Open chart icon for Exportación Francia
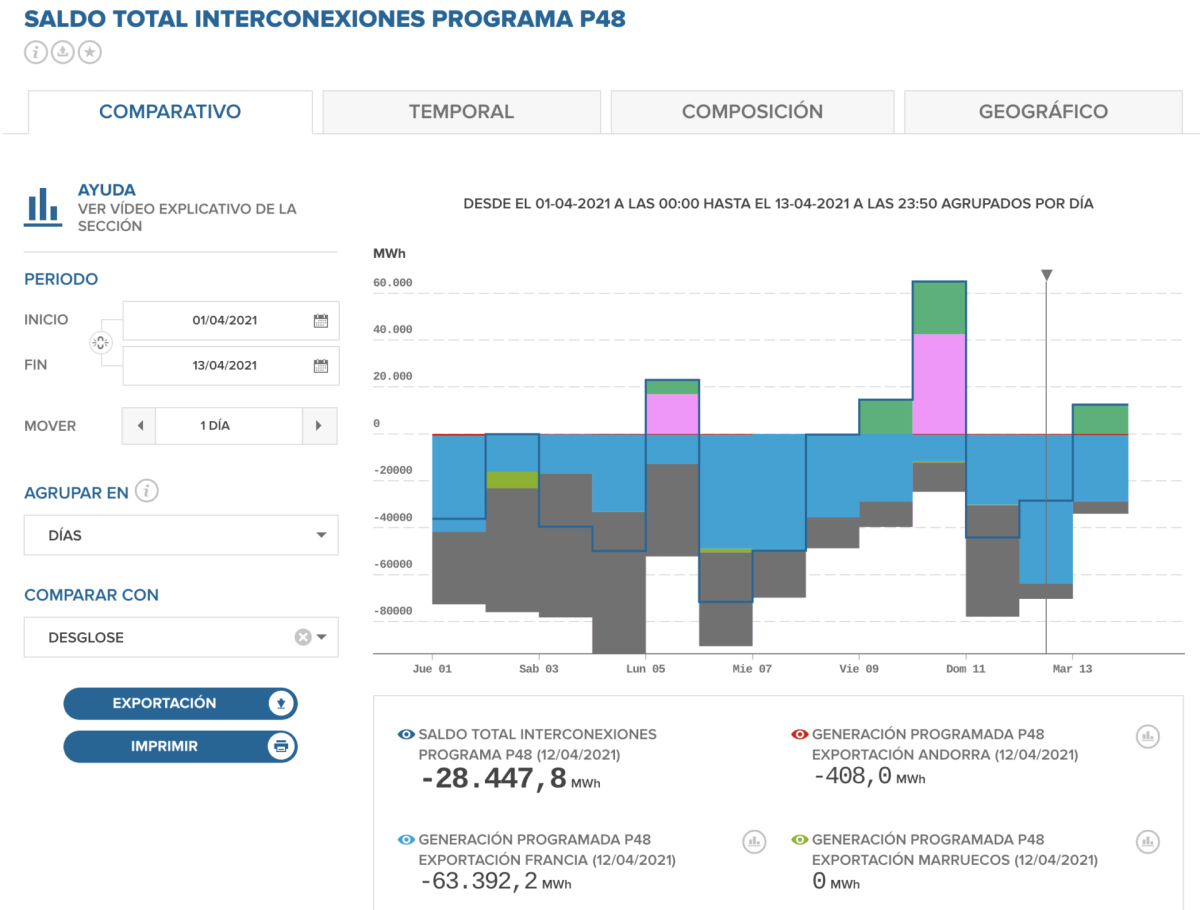The image size is (1200, 910). point(754,842)
